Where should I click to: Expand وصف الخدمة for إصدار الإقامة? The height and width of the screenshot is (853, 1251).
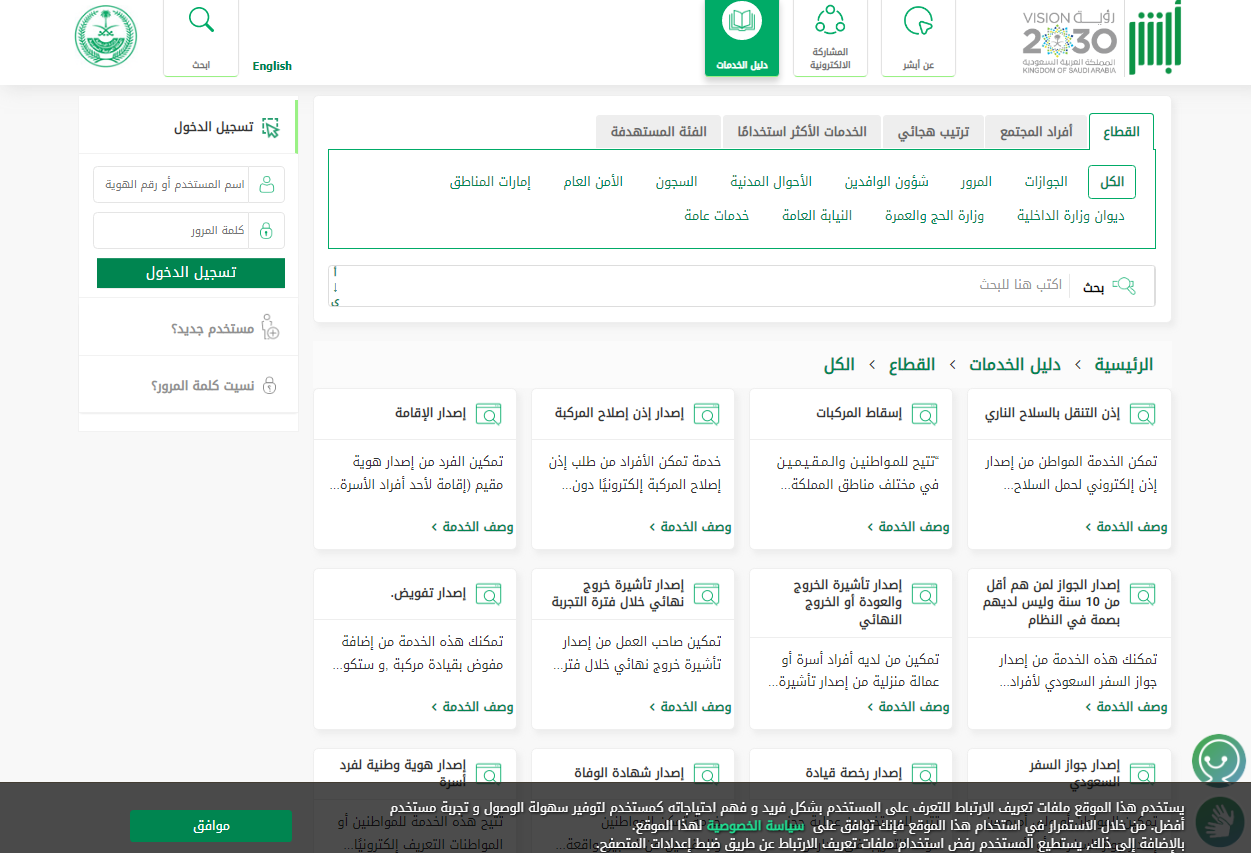(x=473, y=527)
